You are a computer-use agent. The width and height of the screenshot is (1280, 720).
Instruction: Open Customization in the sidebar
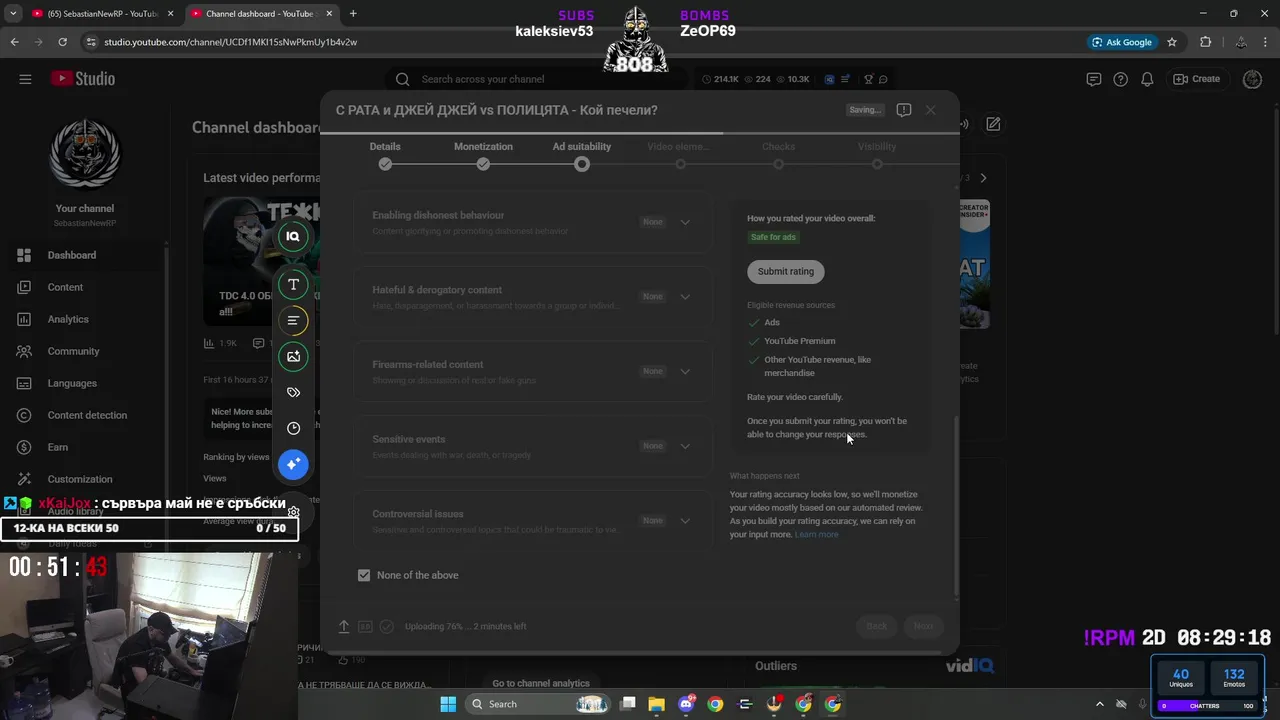click(84, 479)
